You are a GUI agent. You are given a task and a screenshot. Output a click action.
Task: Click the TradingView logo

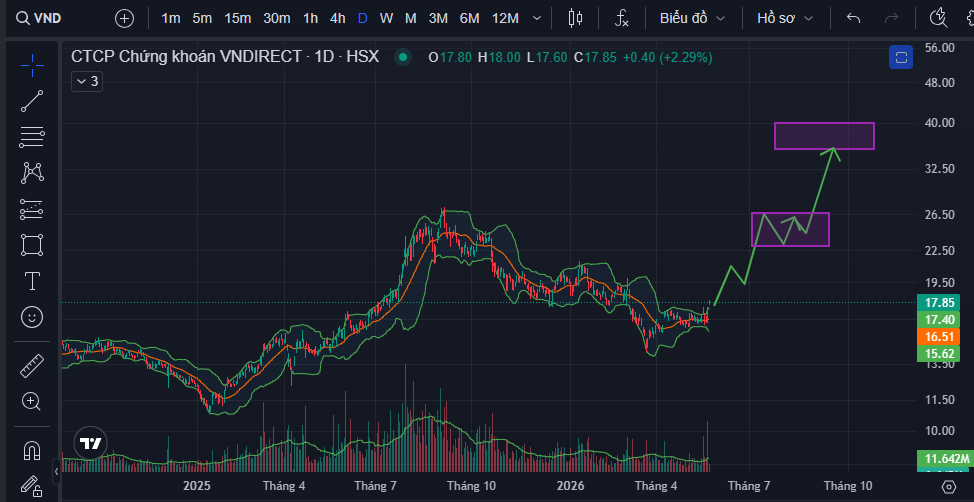pyautogui.click(x=91, y=443)
